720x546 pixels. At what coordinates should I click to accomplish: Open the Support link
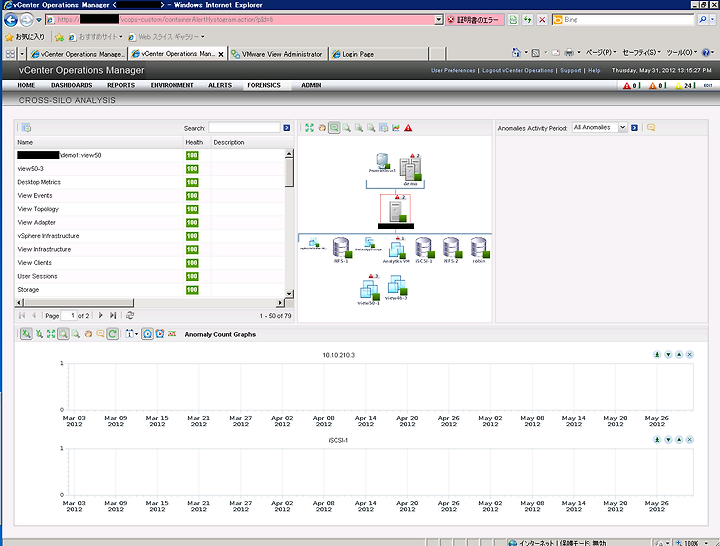(x=570, y=70)
